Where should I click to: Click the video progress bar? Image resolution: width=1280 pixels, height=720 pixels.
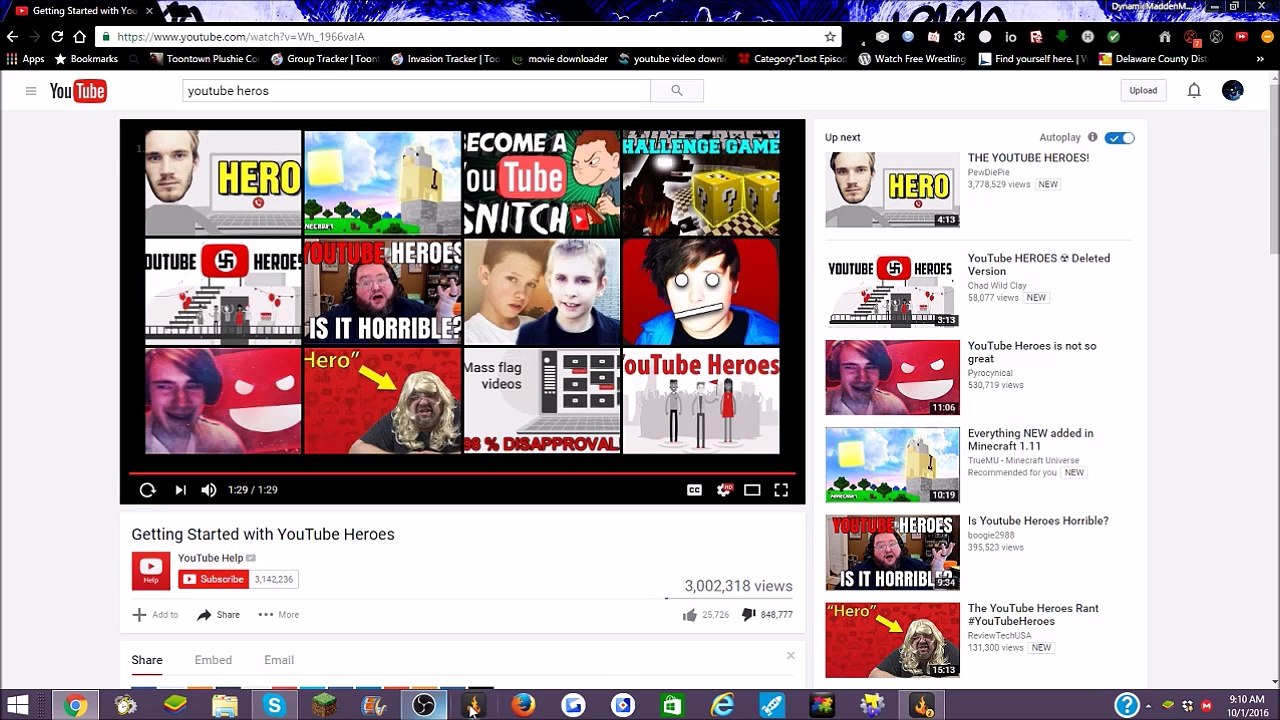[462, 473]
